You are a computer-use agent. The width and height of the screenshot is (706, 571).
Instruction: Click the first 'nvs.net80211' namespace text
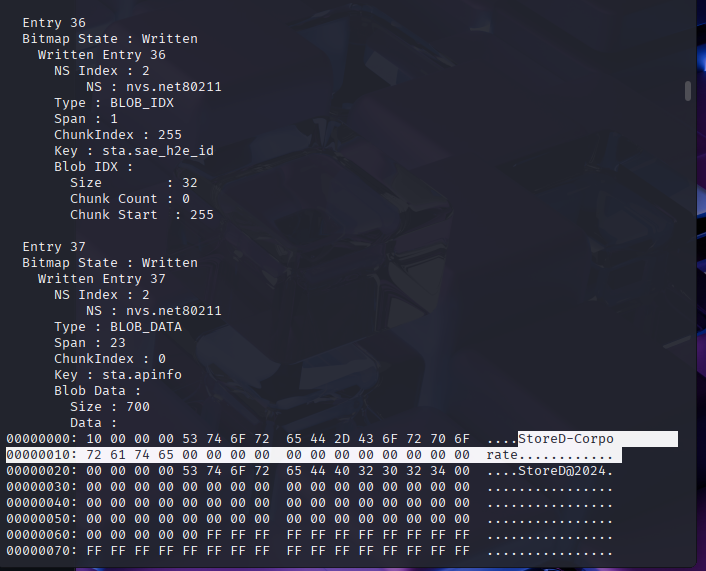coord(174,87)
